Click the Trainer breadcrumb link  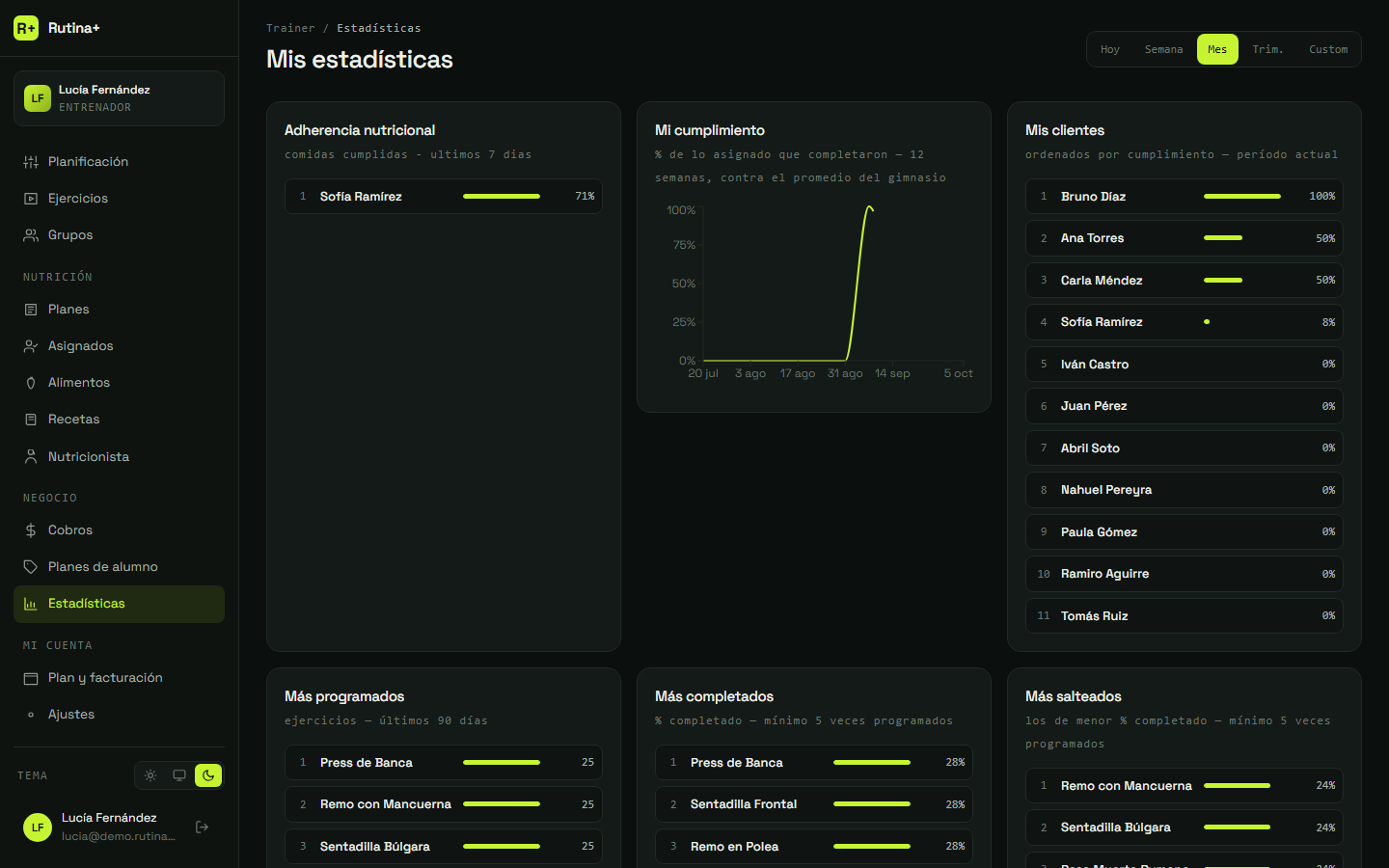tap(290, 28)
